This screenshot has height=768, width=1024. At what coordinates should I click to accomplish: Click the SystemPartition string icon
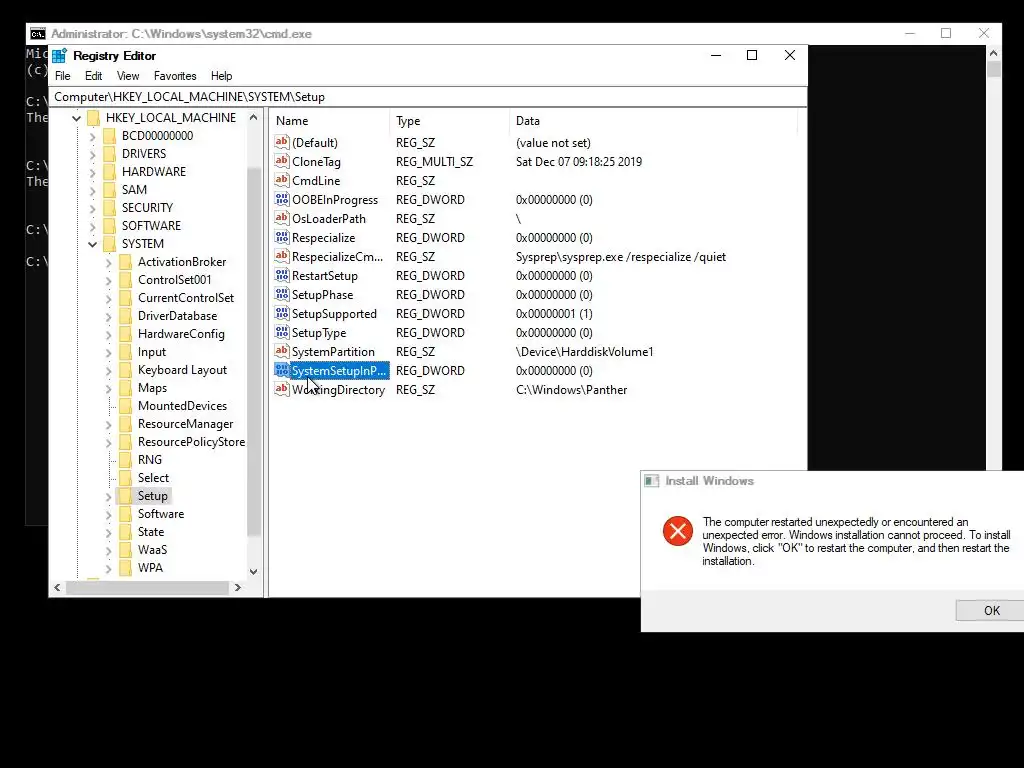(281, 351)
